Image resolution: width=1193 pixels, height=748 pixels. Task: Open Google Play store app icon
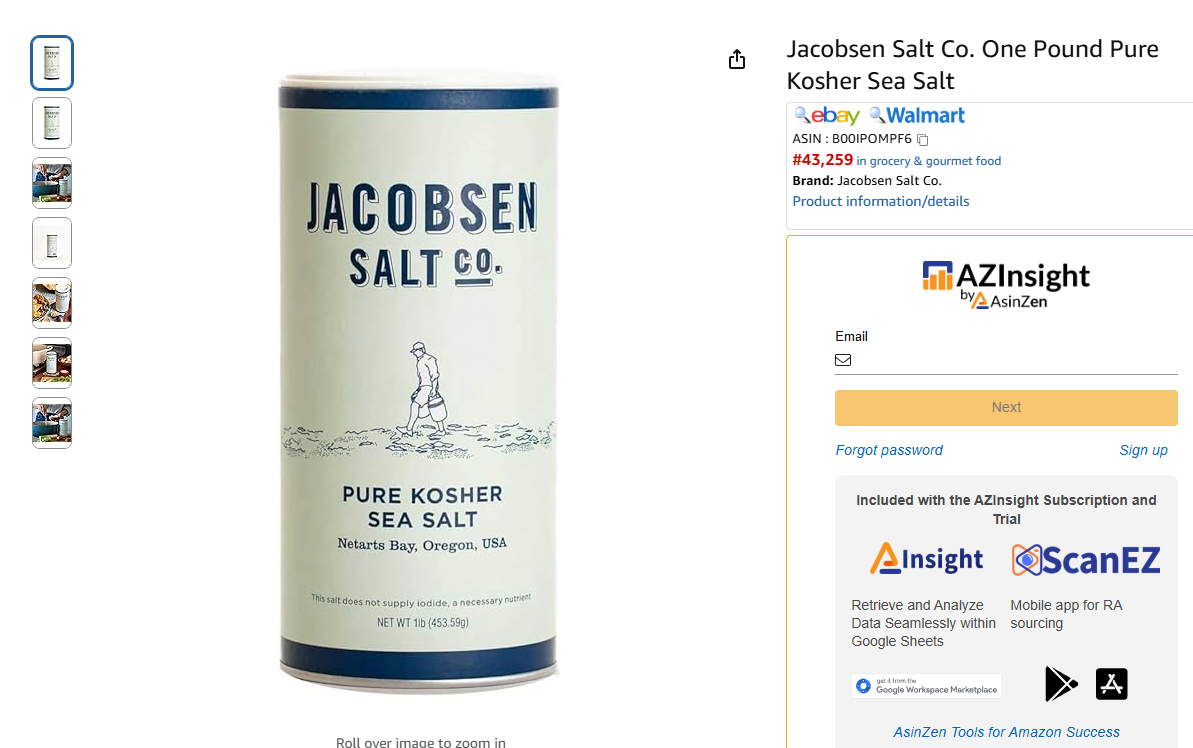tap(1061, 683)
